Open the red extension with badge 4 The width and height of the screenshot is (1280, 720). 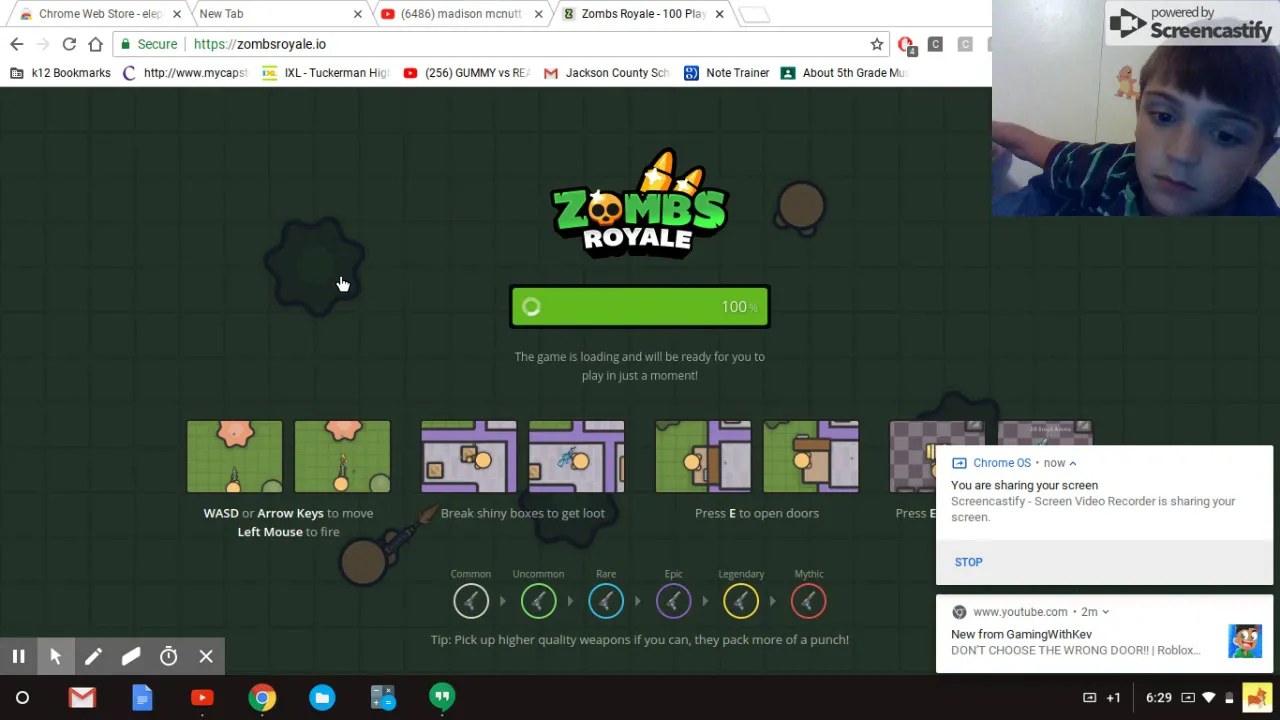click(x=906, y=44)
